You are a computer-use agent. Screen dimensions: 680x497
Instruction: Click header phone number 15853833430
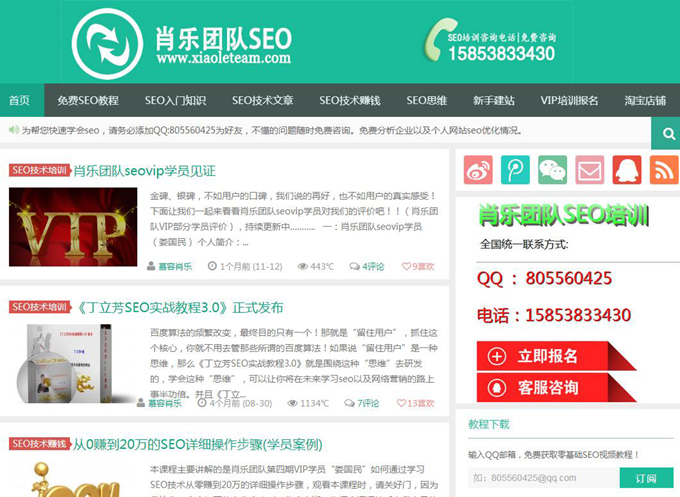coord(502,54)
